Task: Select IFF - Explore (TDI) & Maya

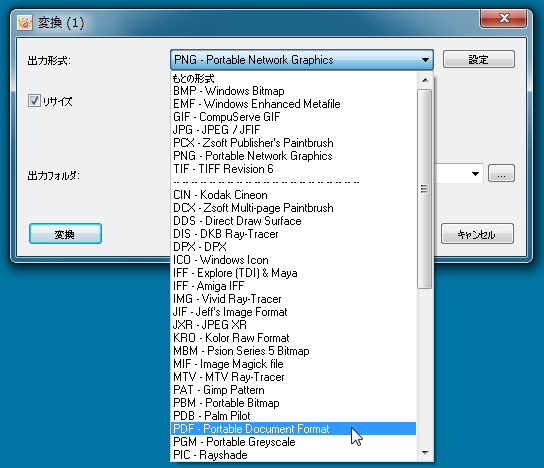Action: pyautogui.click(x=294, y=273)
